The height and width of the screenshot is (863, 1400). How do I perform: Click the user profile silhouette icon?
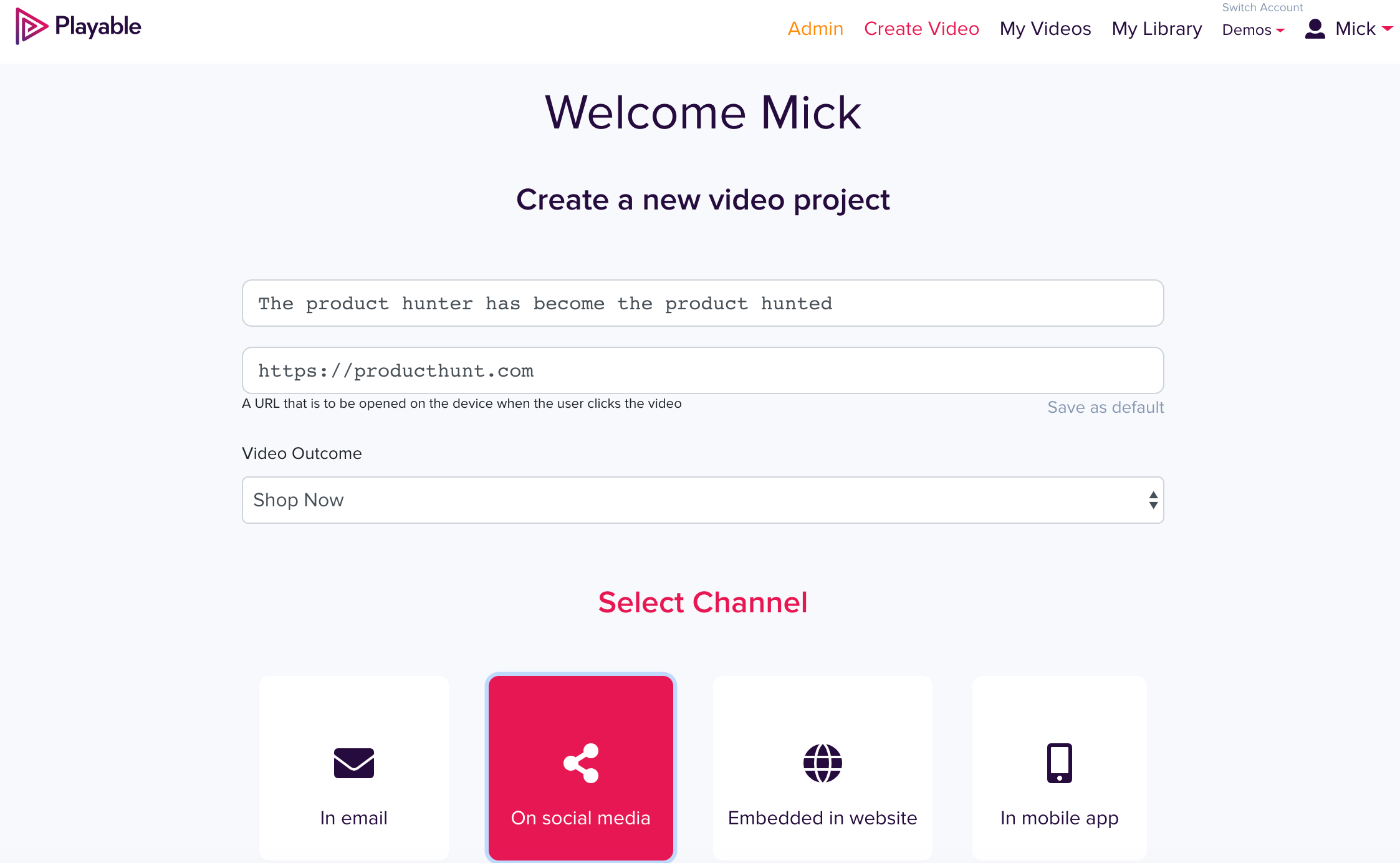pyautogui.click(x=1315, y=29)
